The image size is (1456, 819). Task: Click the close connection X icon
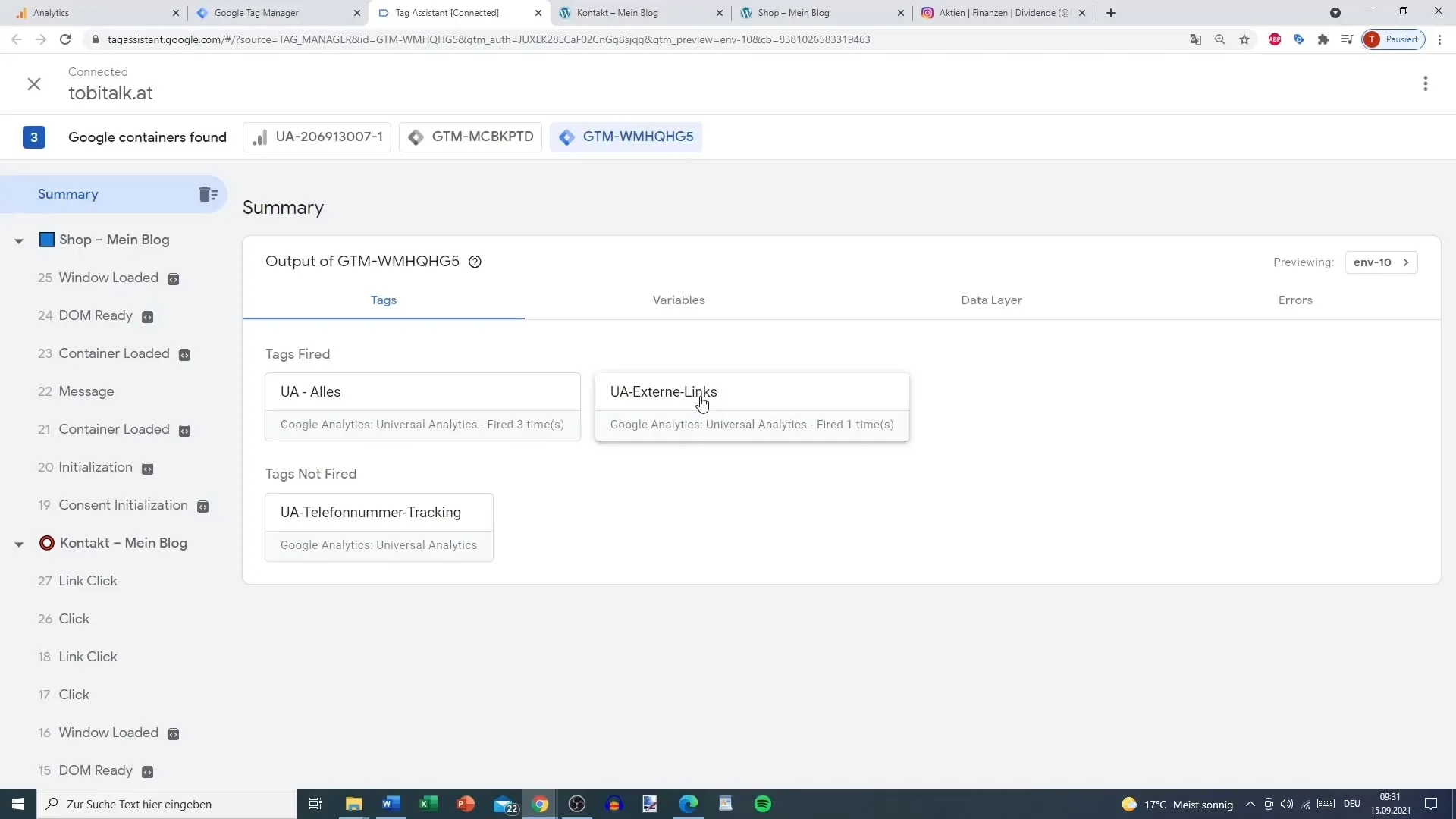(x=33, y=83)
